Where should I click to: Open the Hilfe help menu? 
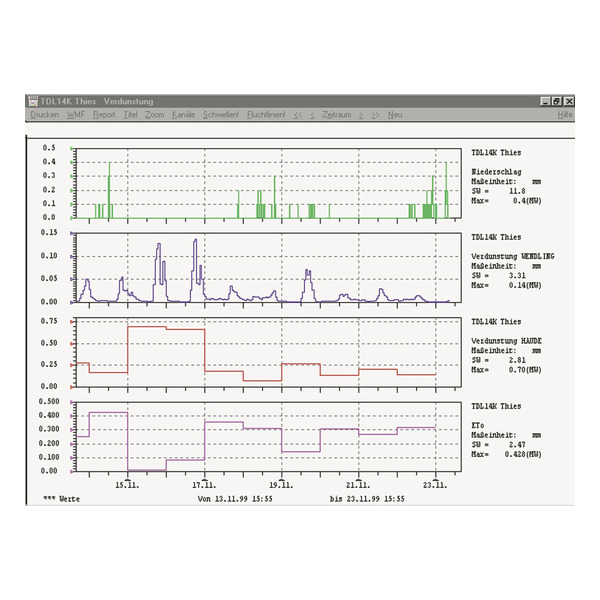(565, 115)
